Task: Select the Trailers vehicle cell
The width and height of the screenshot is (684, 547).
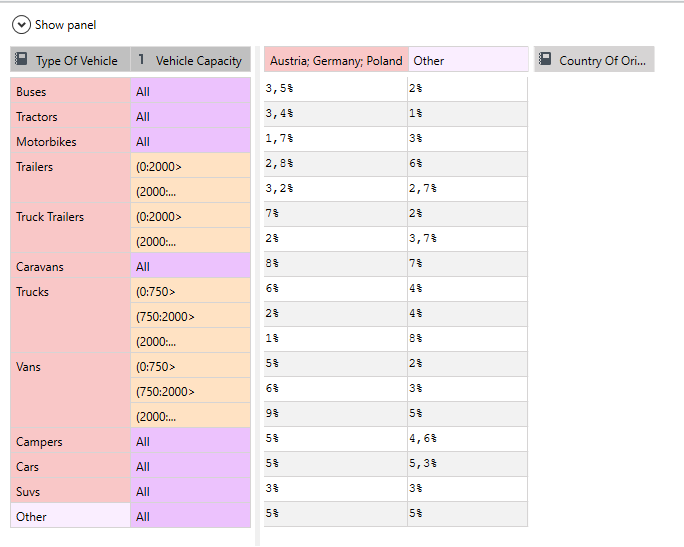Action: pyautogui.click(x=71, y=178)
